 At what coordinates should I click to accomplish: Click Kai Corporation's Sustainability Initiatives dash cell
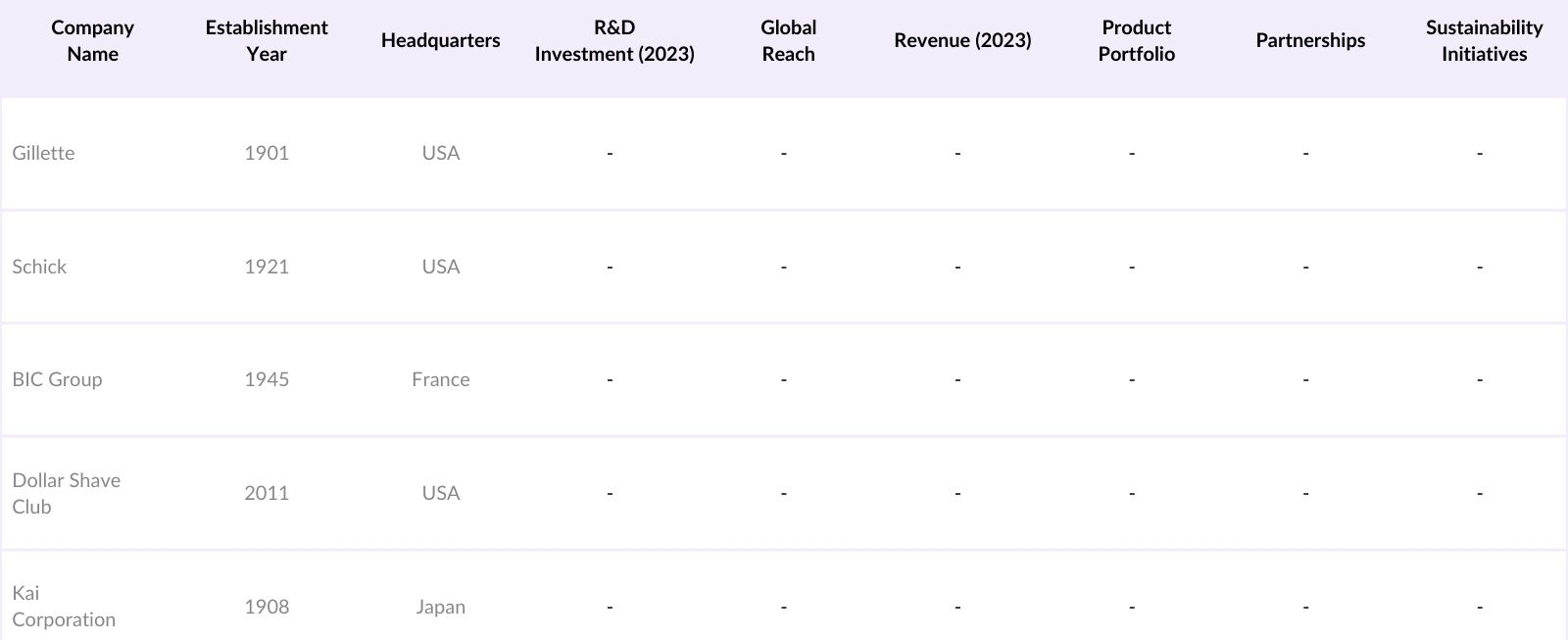point(1480,607)
